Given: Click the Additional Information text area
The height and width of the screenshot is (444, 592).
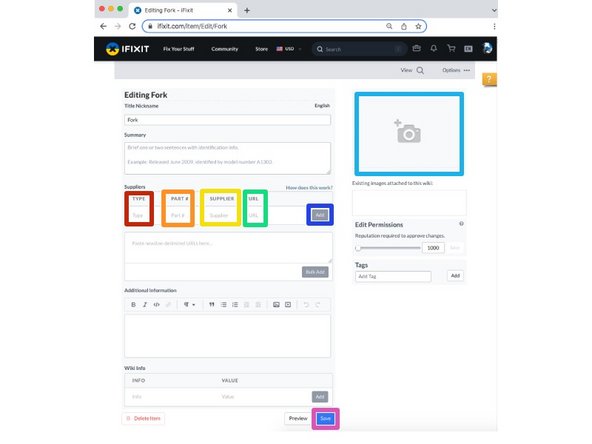Looking at the screenshot, I should [227, 336].
